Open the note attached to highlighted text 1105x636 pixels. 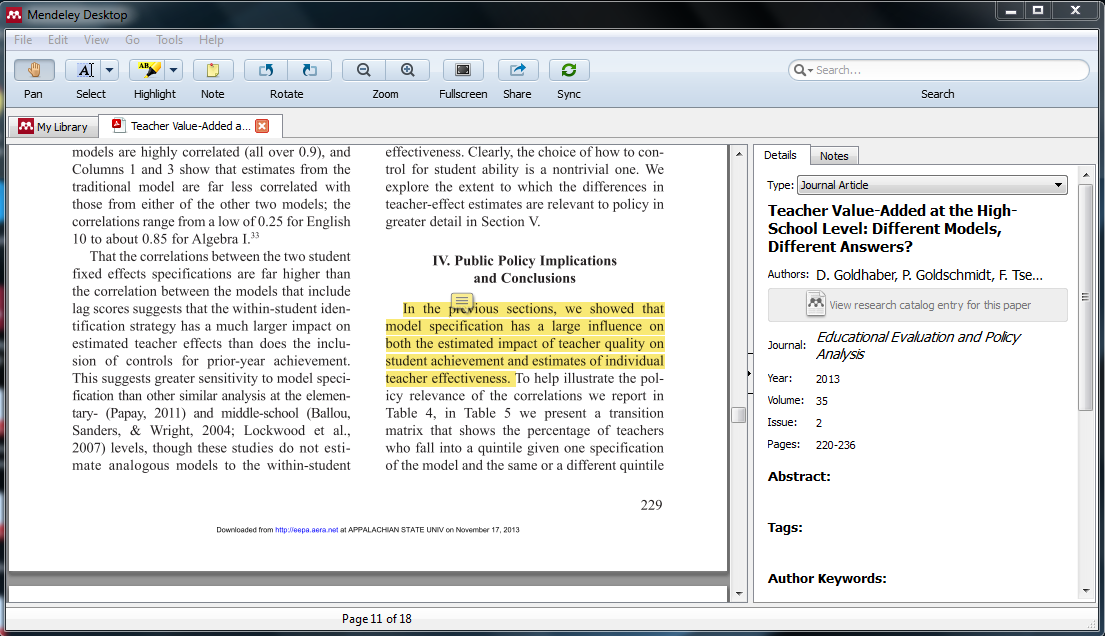point(462,301)
